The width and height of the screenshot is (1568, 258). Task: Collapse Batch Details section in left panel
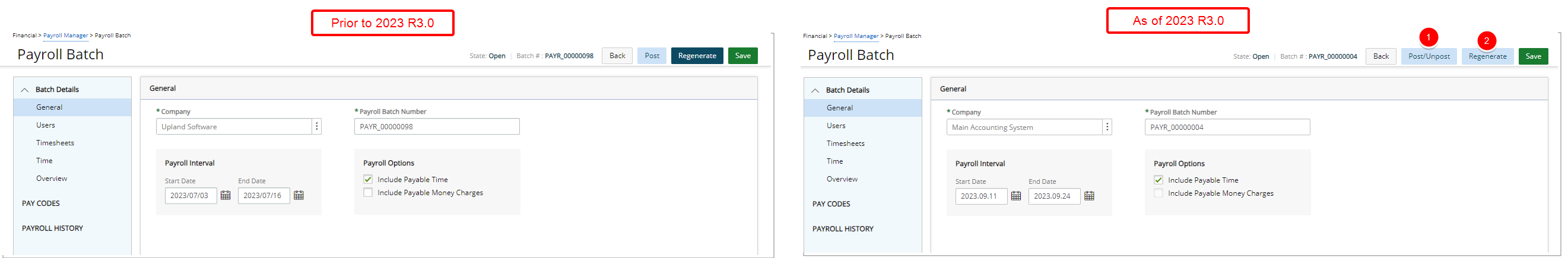click(25, 90)
